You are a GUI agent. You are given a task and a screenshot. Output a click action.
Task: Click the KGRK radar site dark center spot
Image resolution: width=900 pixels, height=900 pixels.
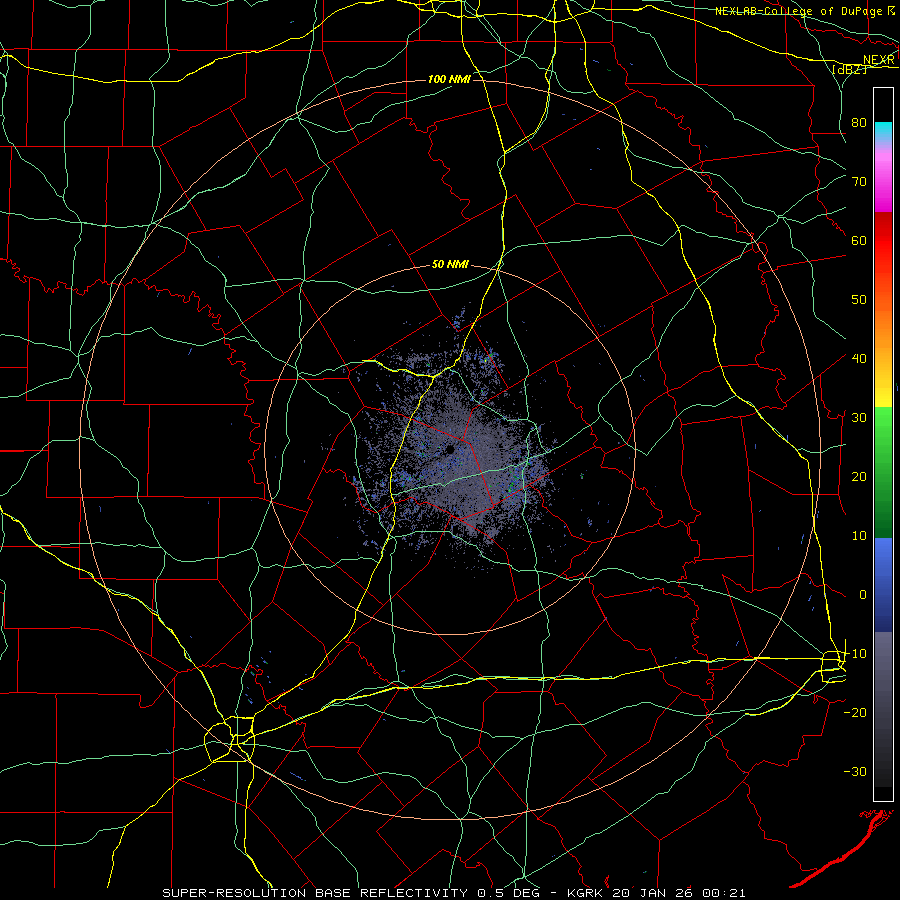[451, 449]
